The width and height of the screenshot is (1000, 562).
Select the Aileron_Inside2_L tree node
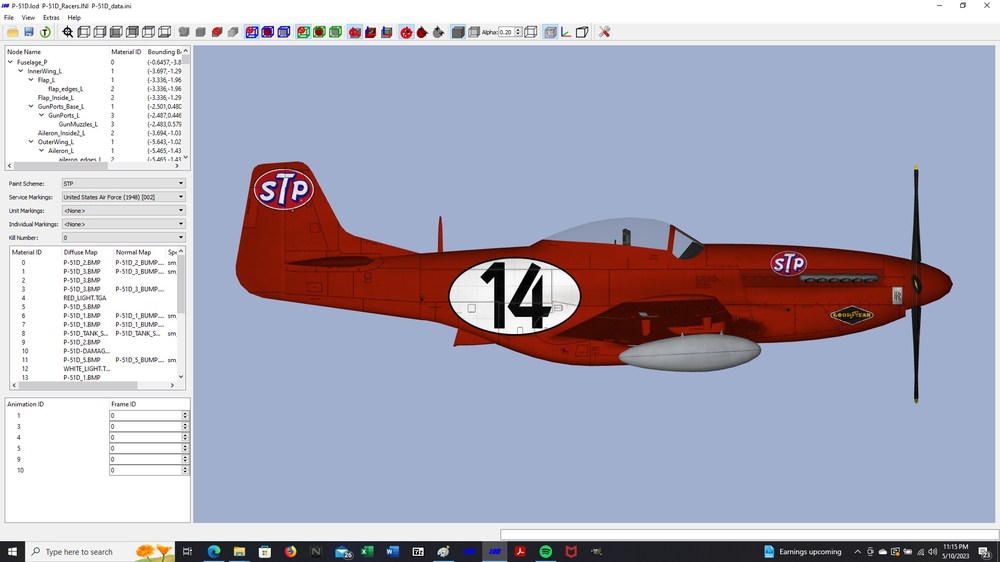click(61, 133)
